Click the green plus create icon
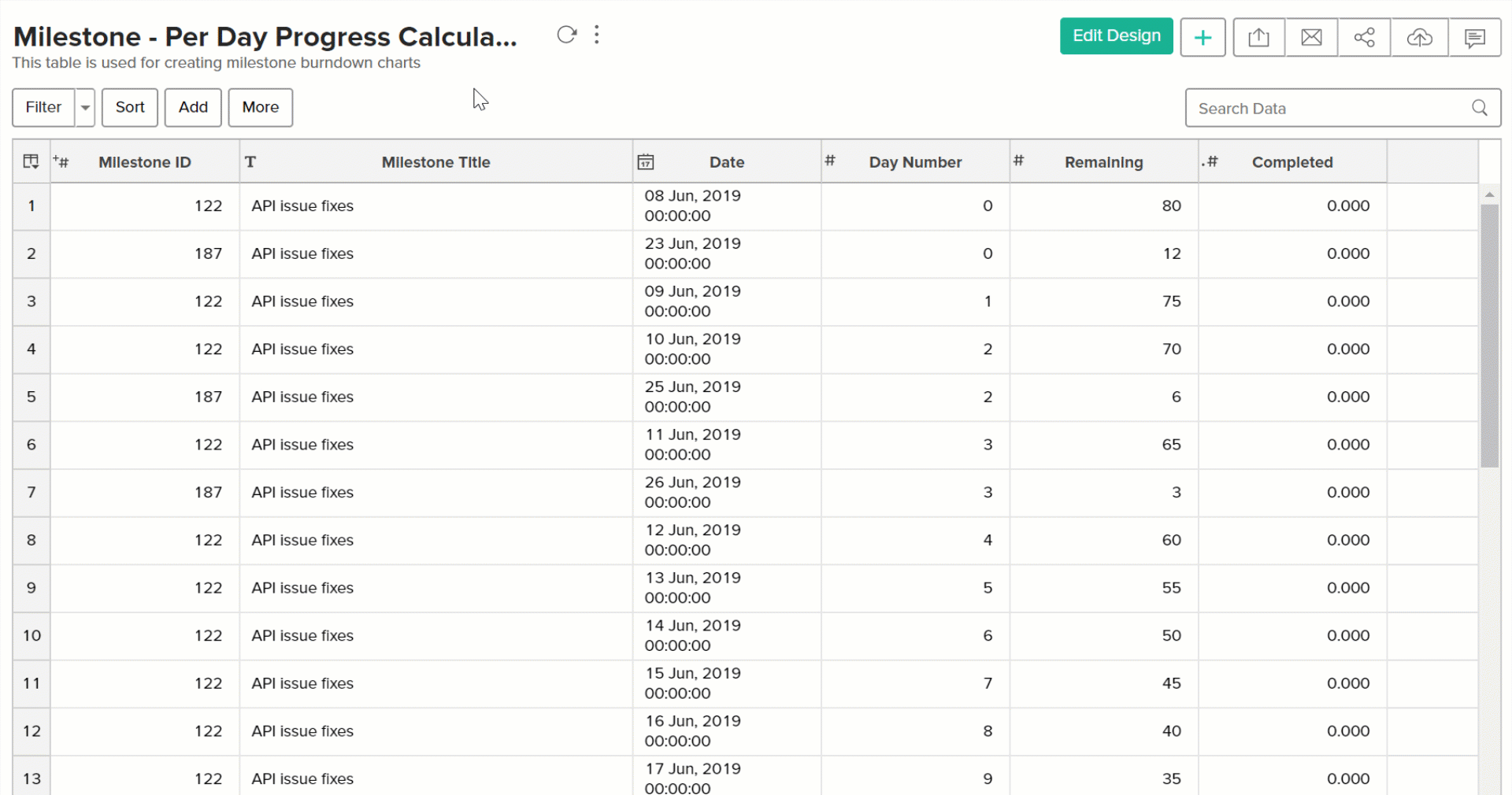Screen dimensions: 1512x795 point(1203,37)
